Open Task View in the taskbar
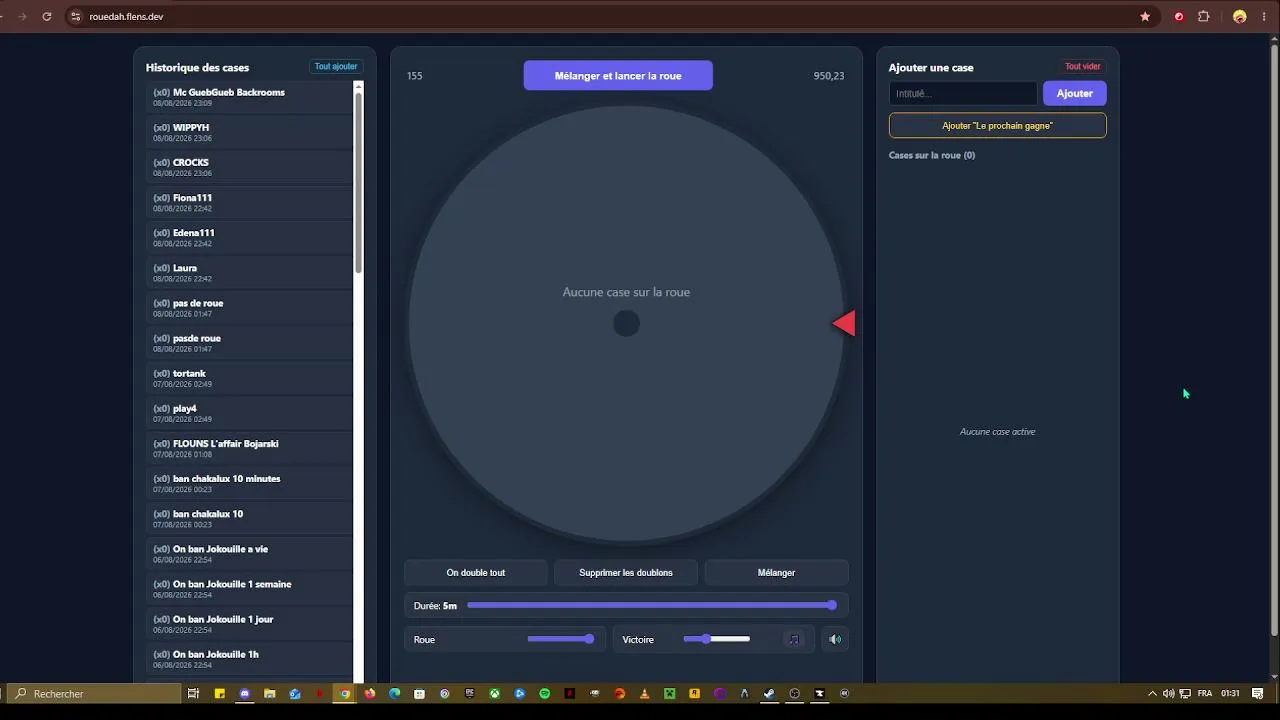Image resolution: width=1280 pixels, height=720 pixels. click(x=194, y=693)
